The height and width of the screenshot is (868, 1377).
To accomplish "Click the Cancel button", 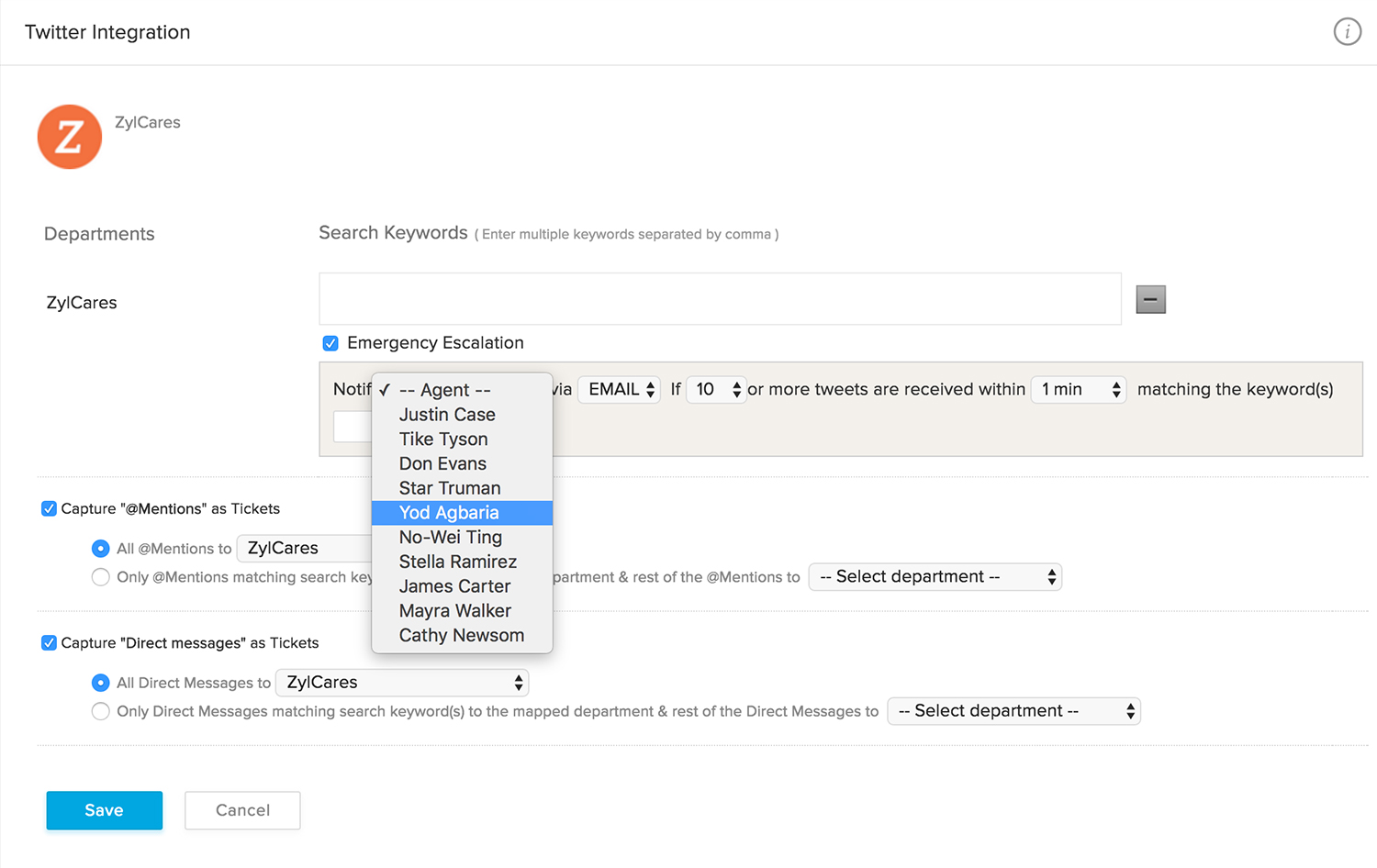I will [x=242, y=810].
